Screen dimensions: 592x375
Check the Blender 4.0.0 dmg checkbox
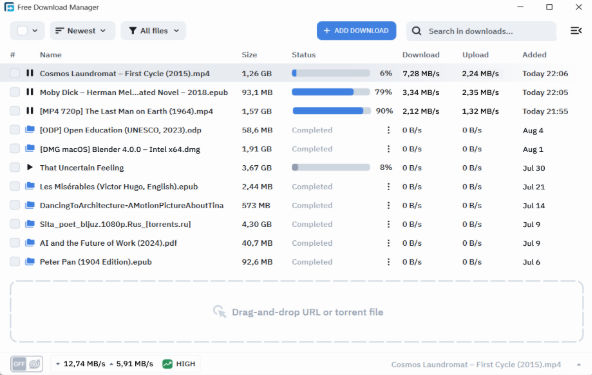tap(15, 148)
